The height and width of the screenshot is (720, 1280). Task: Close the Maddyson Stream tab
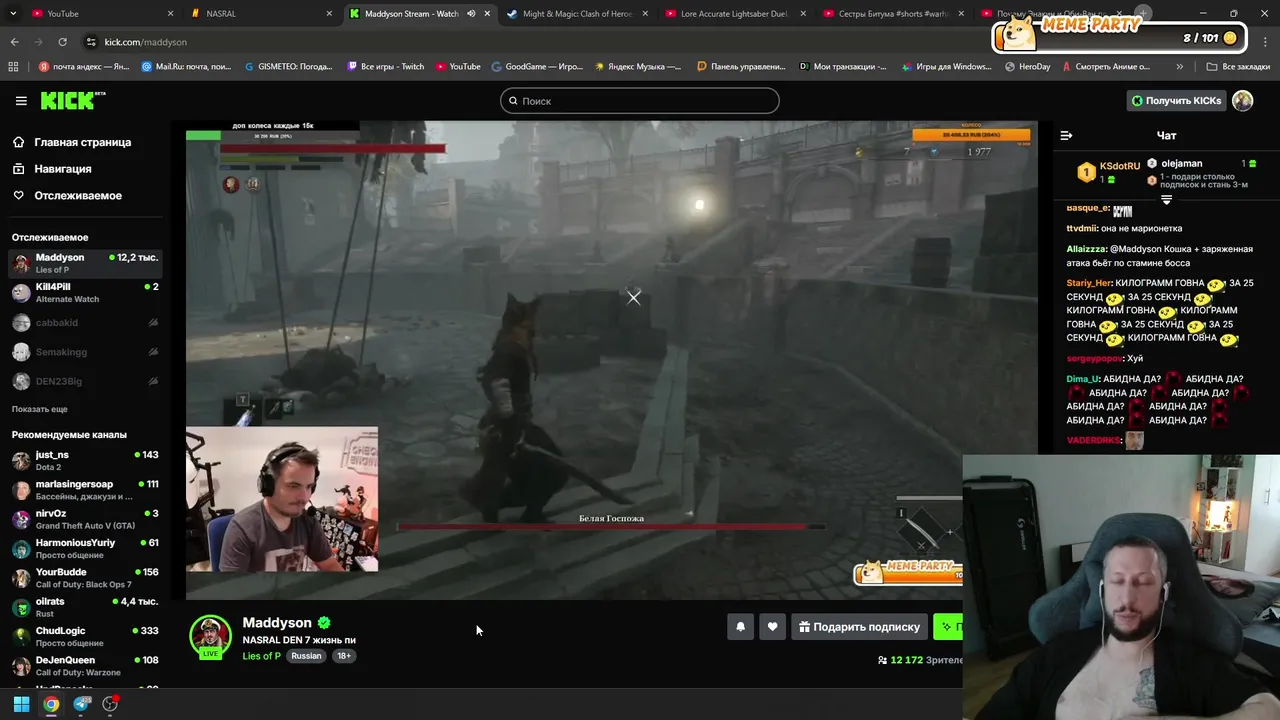(487, 14)
